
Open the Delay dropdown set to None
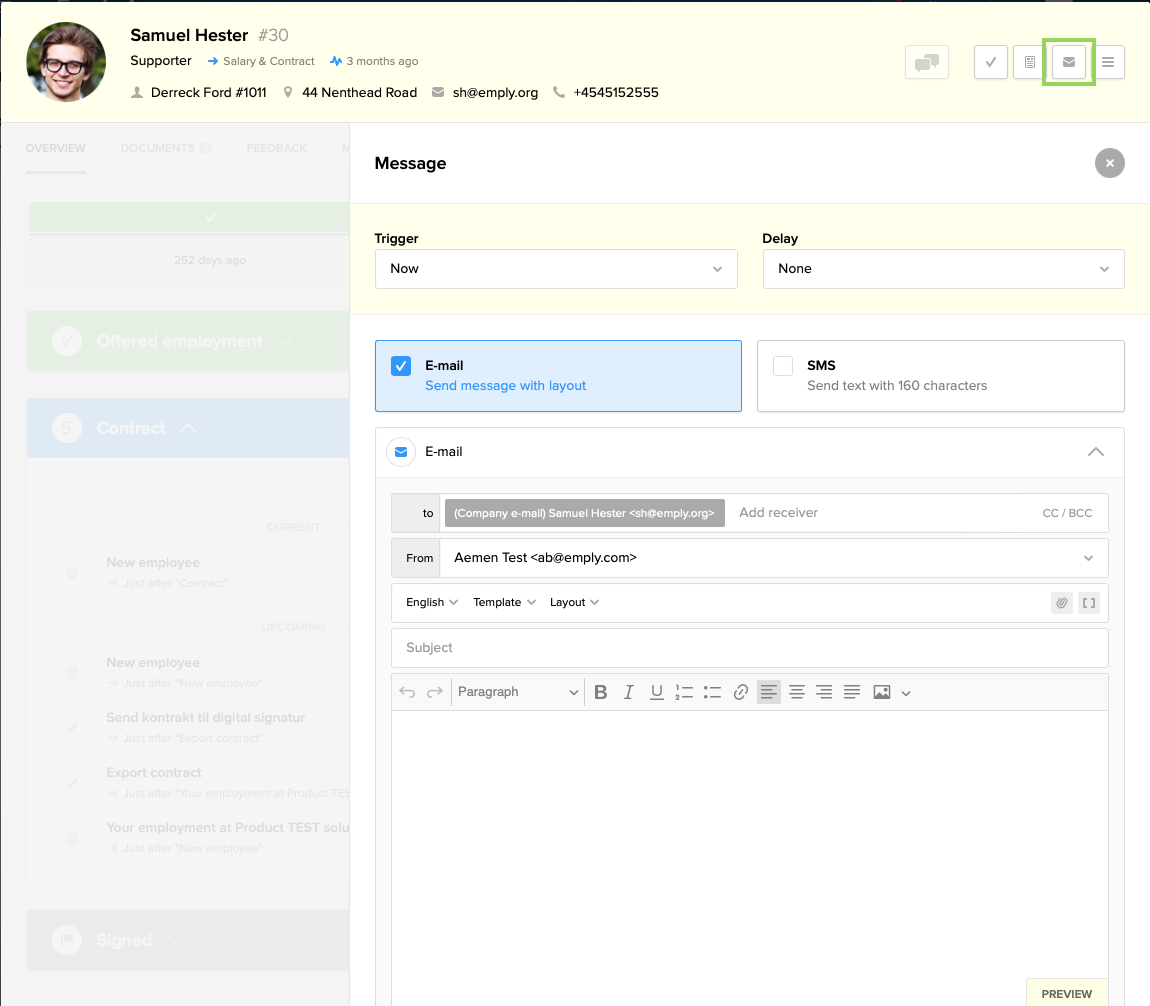(943, 269)
